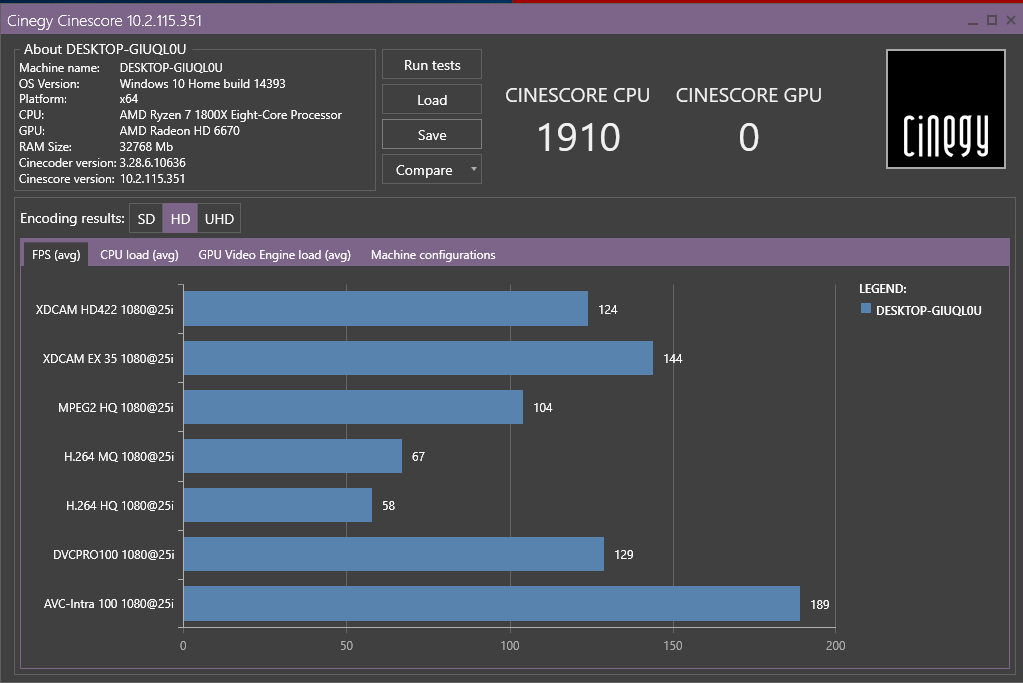Click the MPEG2 HQ 1080@25i bar

[353, 407]
